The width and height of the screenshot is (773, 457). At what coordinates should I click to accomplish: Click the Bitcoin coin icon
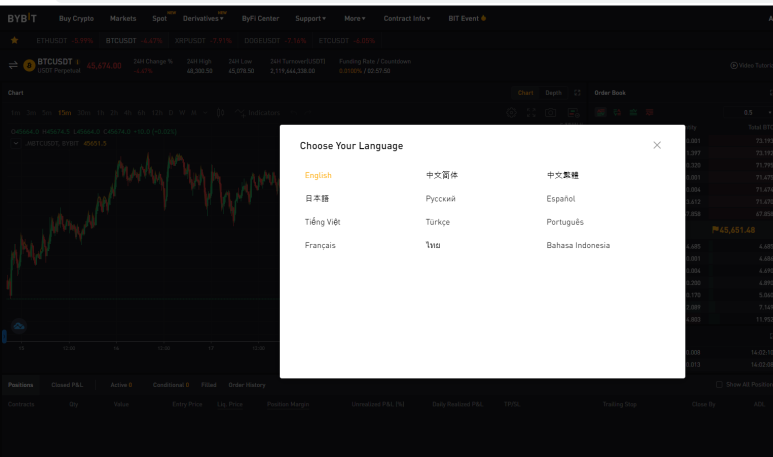29,65
